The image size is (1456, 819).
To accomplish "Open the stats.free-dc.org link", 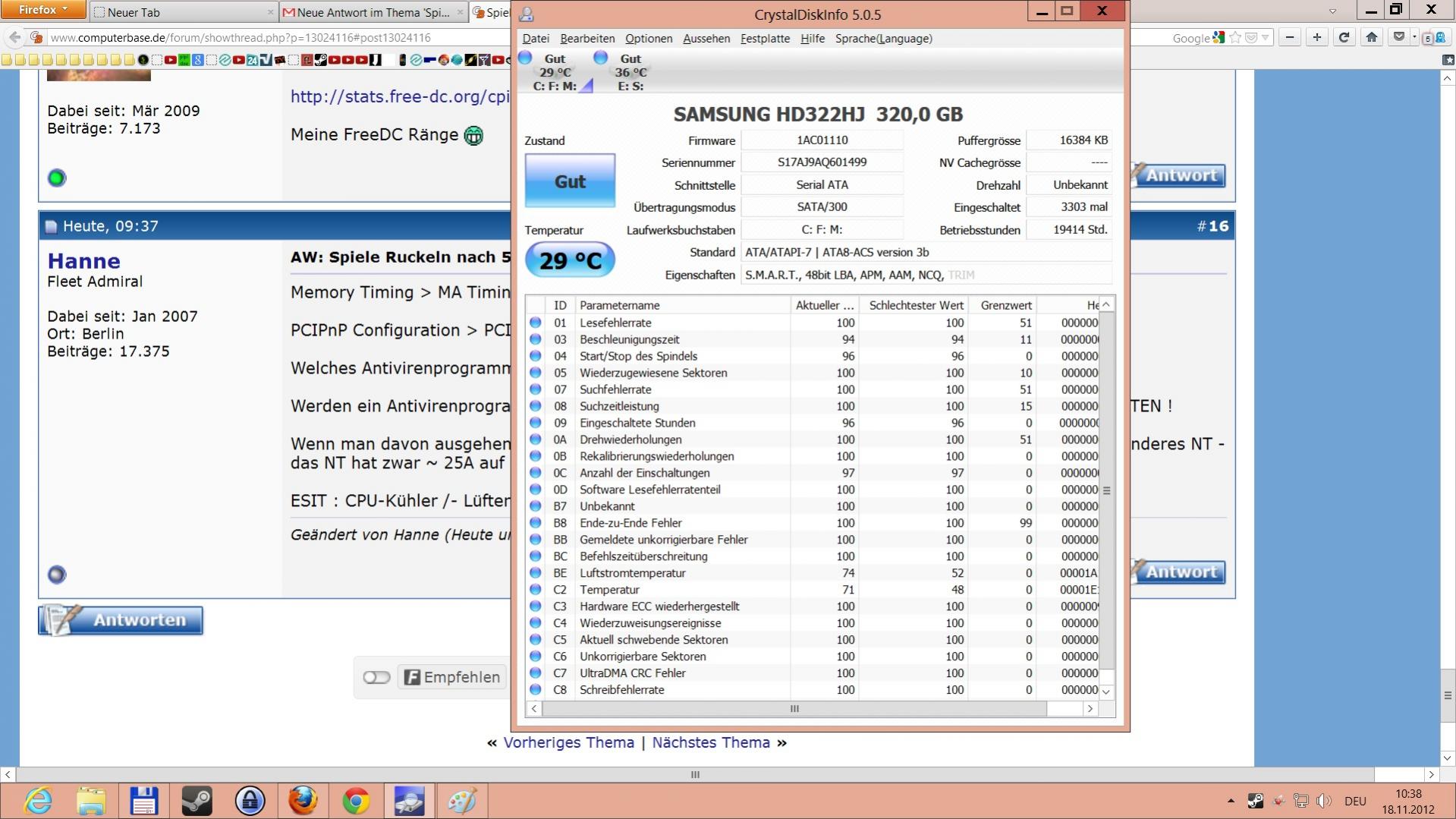I will 400,96.
